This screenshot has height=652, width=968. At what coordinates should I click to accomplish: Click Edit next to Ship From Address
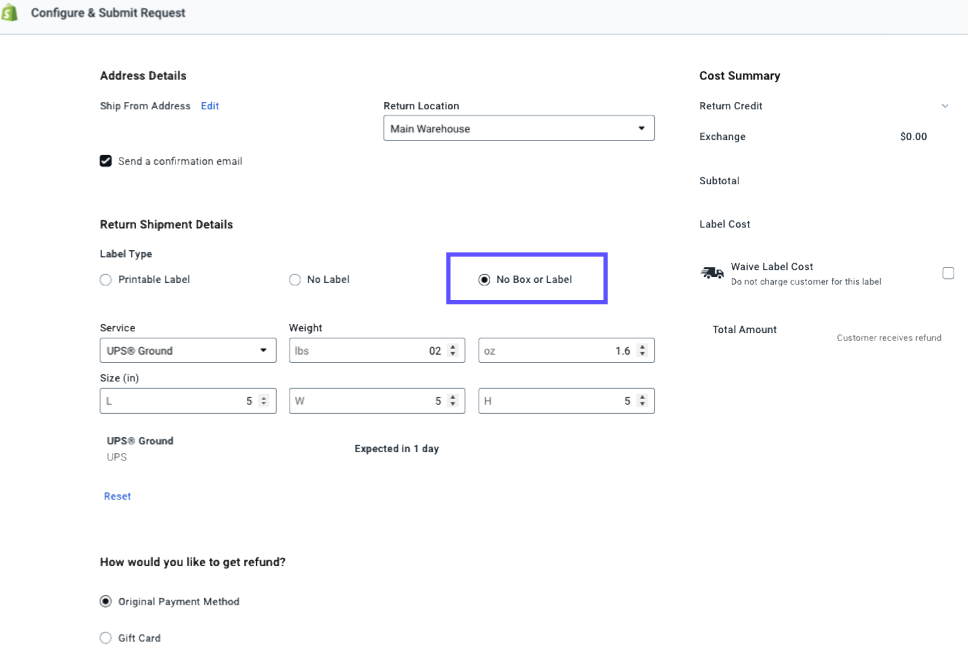(x=209, y=105)
